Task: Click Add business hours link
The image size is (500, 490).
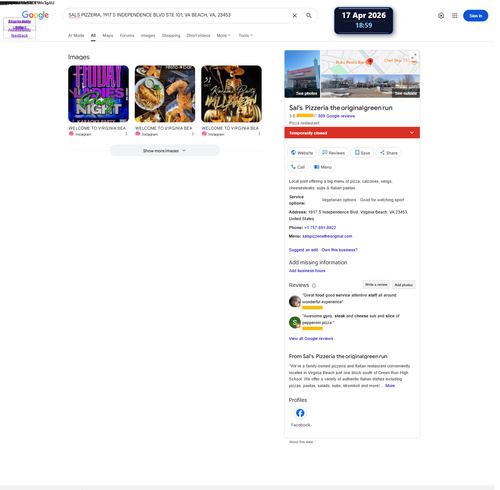Action: (307, 271)
